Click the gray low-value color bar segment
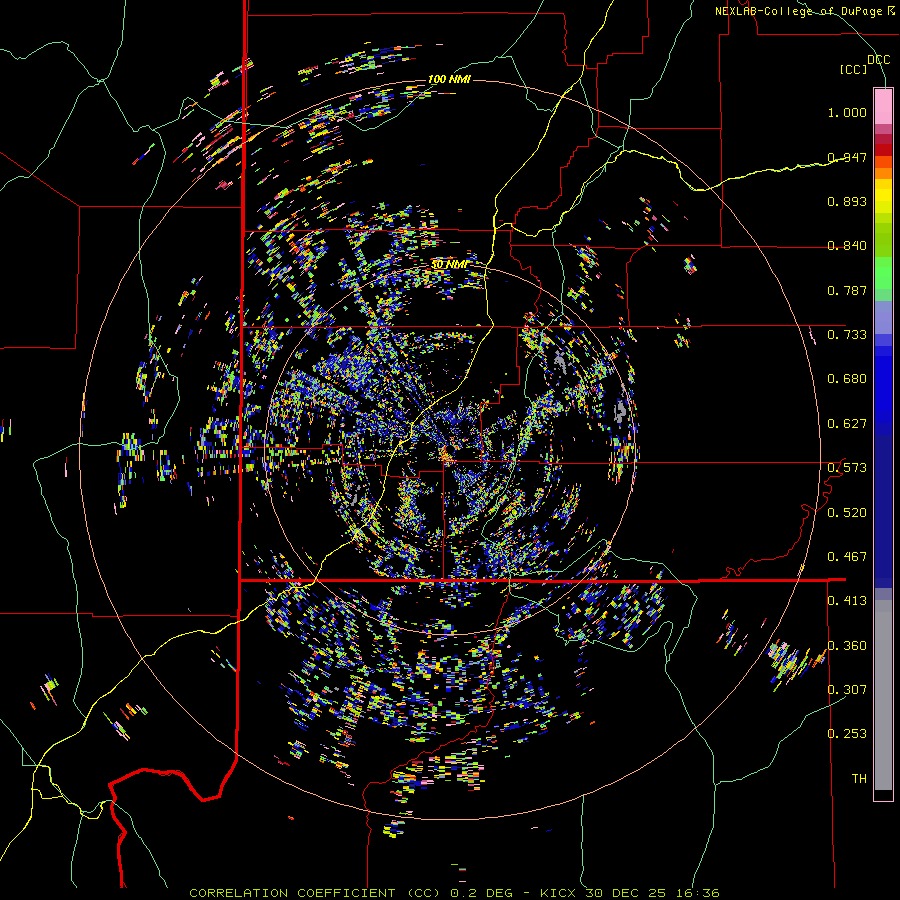The image size is (900, 900). pos(883,695)
